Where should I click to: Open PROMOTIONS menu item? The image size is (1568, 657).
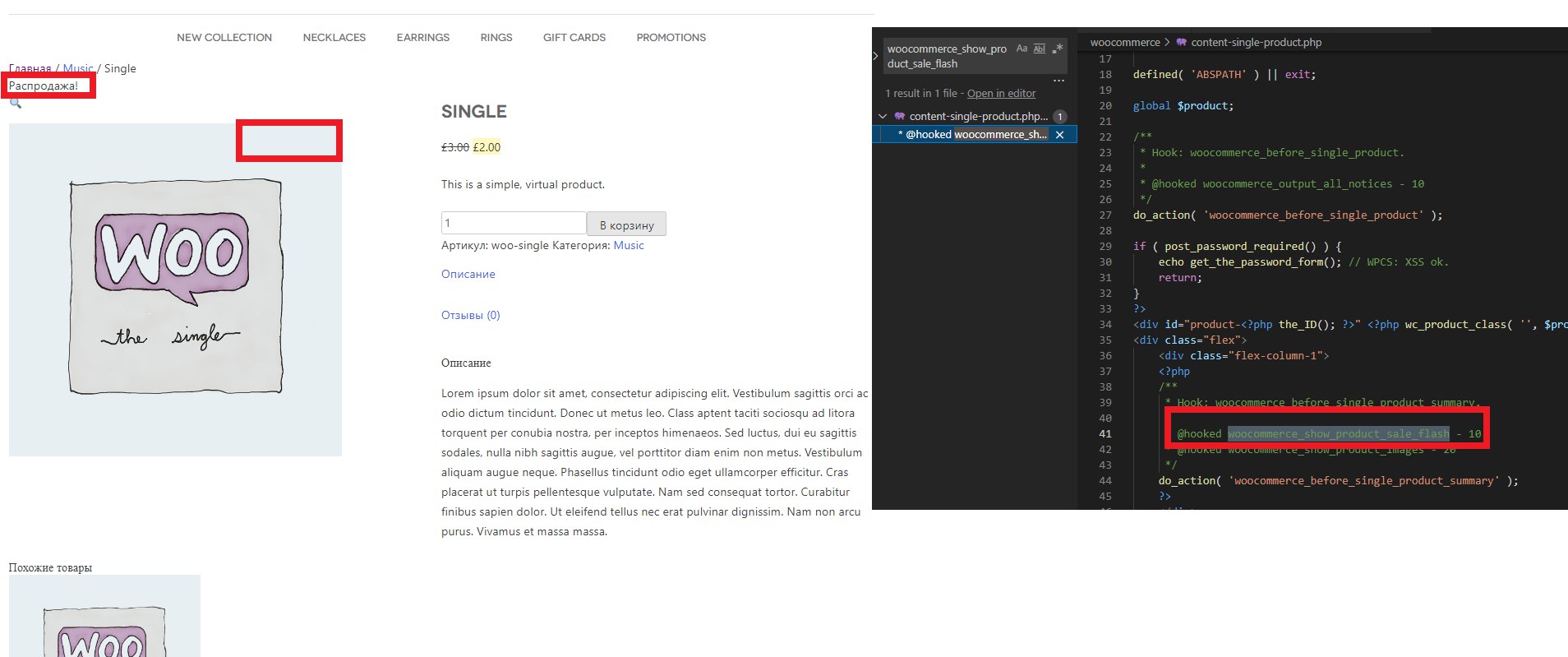[671, 38]
